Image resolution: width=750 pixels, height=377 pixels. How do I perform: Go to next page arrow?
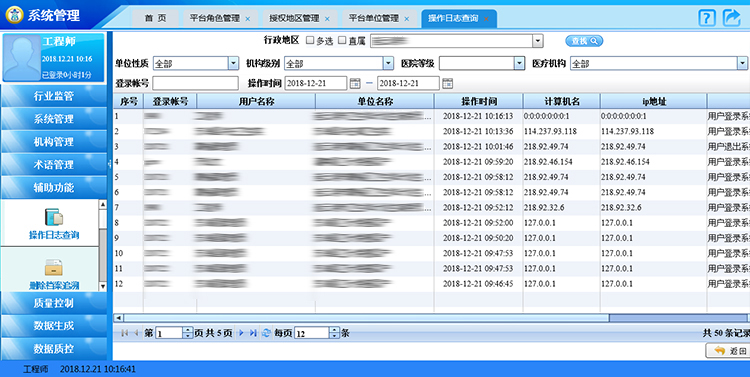point(242,333)
